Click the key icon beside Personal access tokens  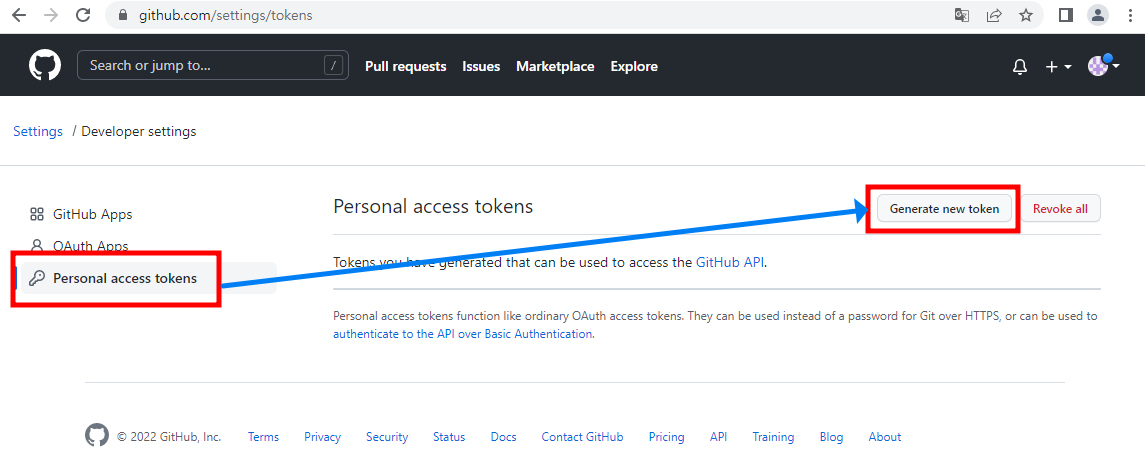pos(37,278)
